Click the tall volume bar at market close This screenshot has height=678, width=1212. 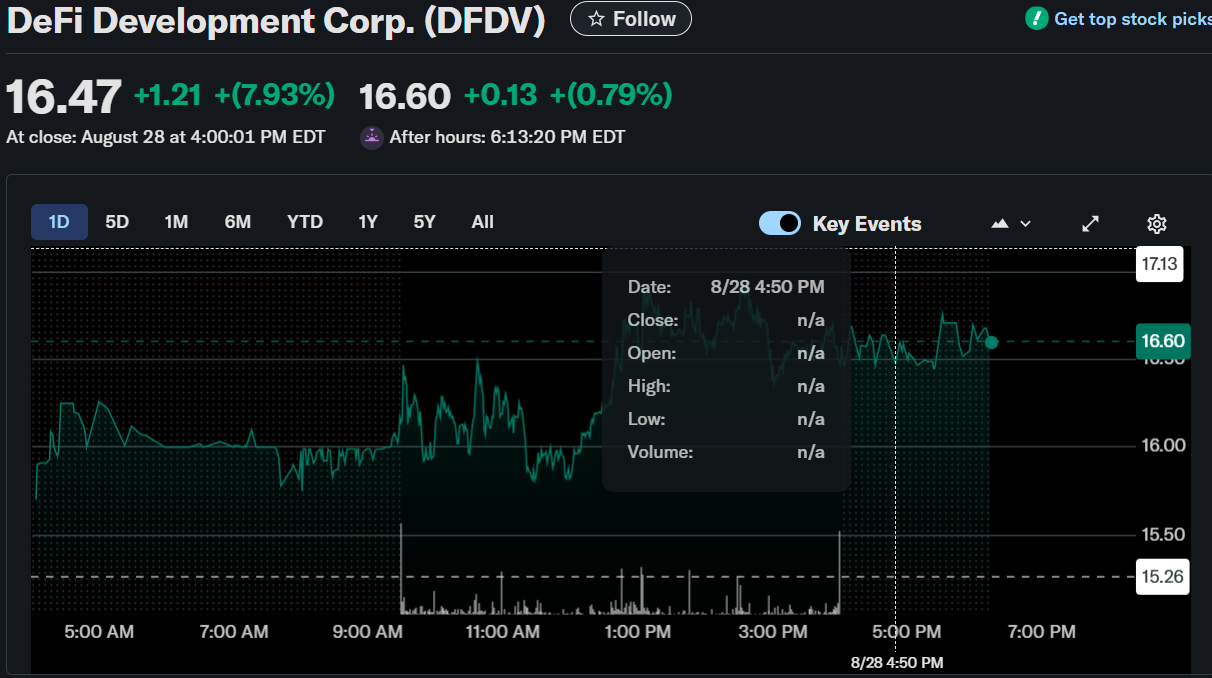[x=839, y=572]
